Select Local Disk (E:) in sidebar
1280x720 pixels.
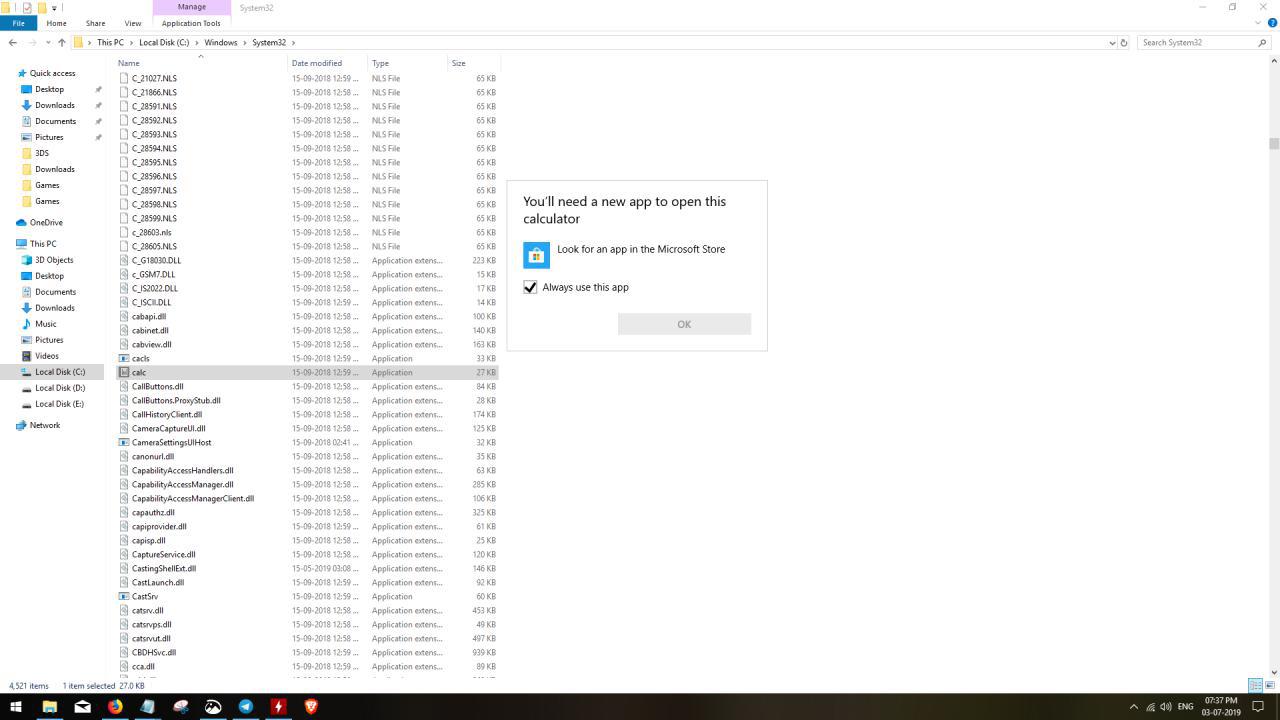coord(60,404)
